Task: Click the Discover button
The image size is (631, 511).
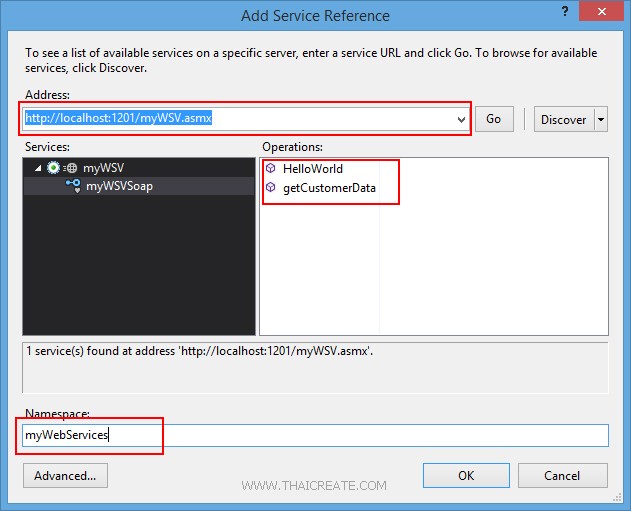Action: 563,119
